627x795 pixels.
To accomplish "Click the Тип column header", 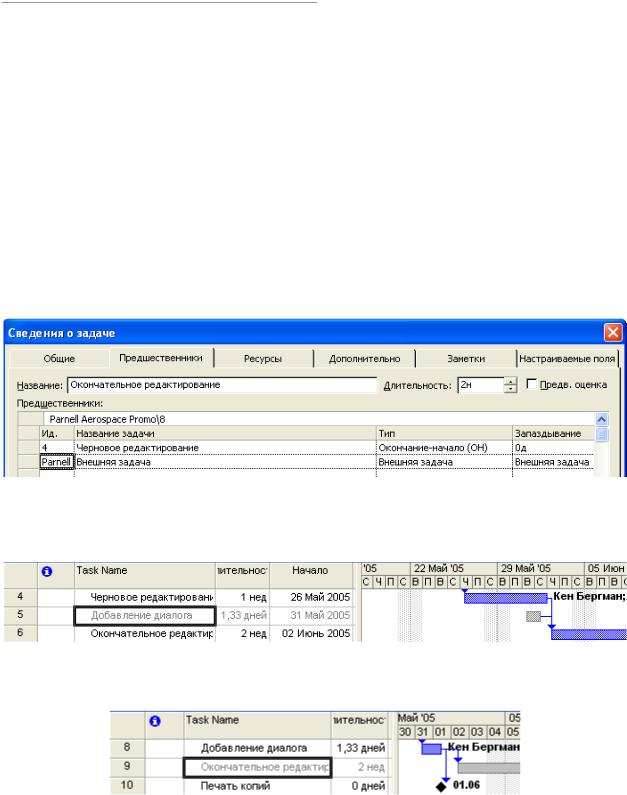I will tap(445, 433).
